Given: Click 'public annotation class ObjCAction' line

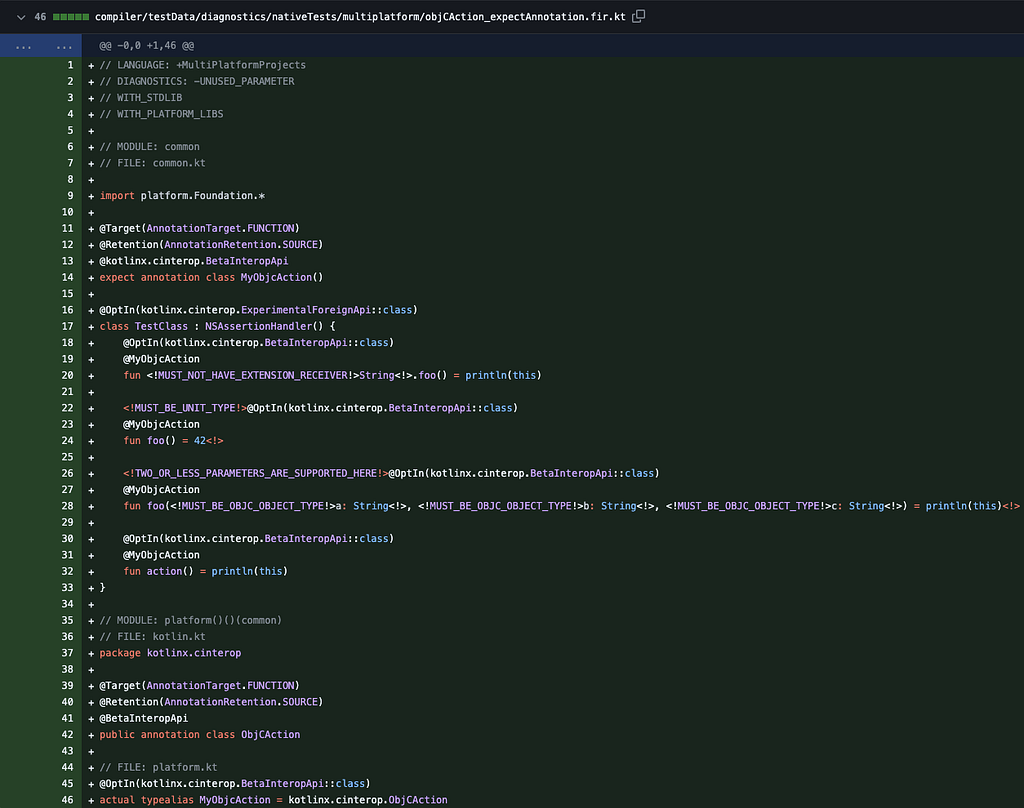Looking at the screenshot, I should click(x=200, y=735).
